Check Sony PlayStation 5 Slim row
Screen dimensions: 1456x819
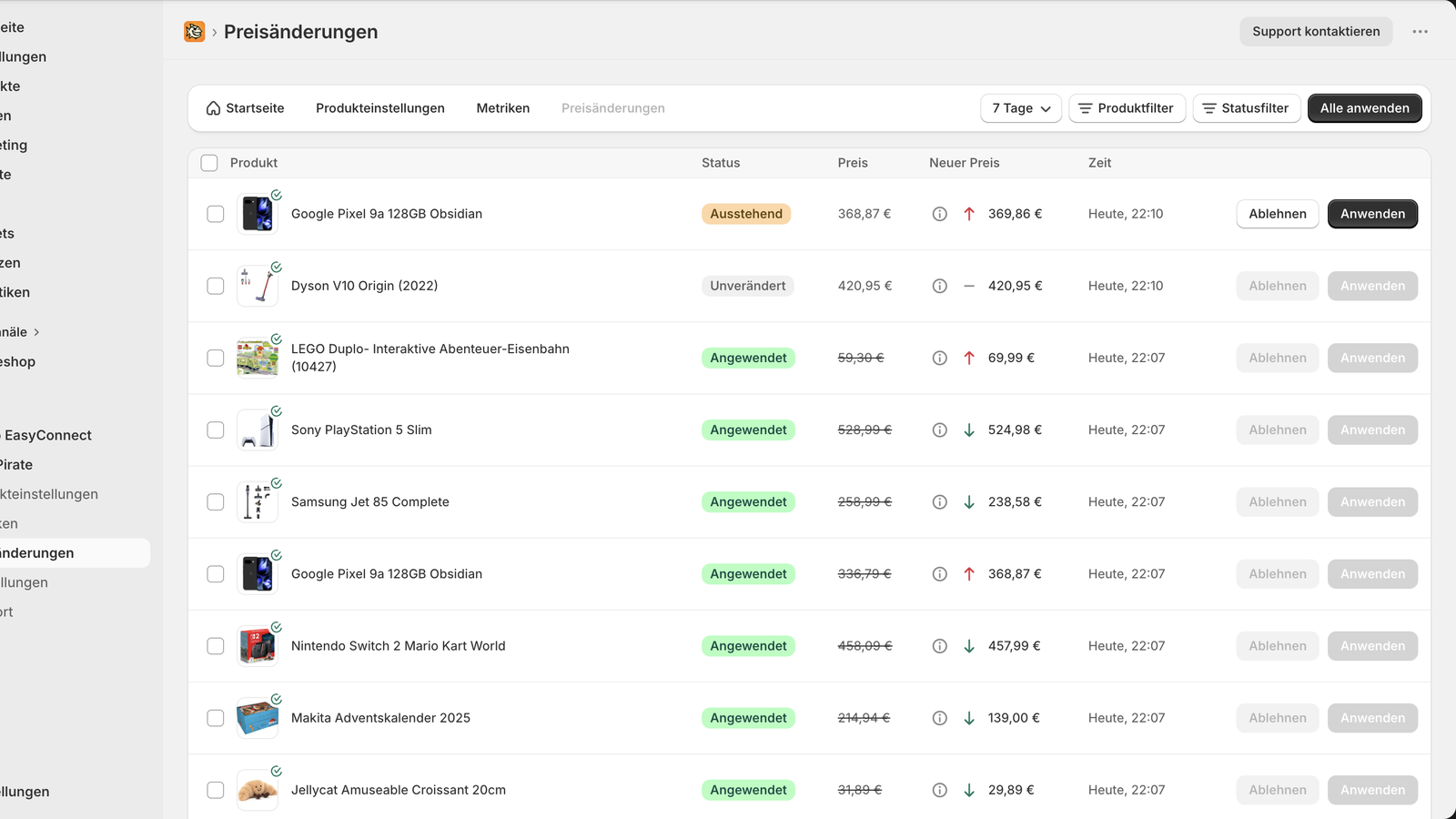tap(216, 430)
